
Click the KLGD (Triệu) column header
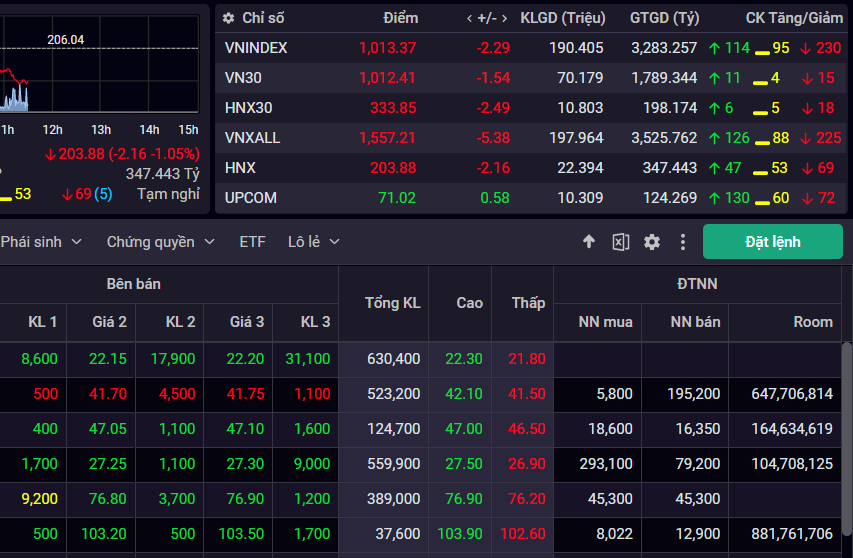coord(563,18)
